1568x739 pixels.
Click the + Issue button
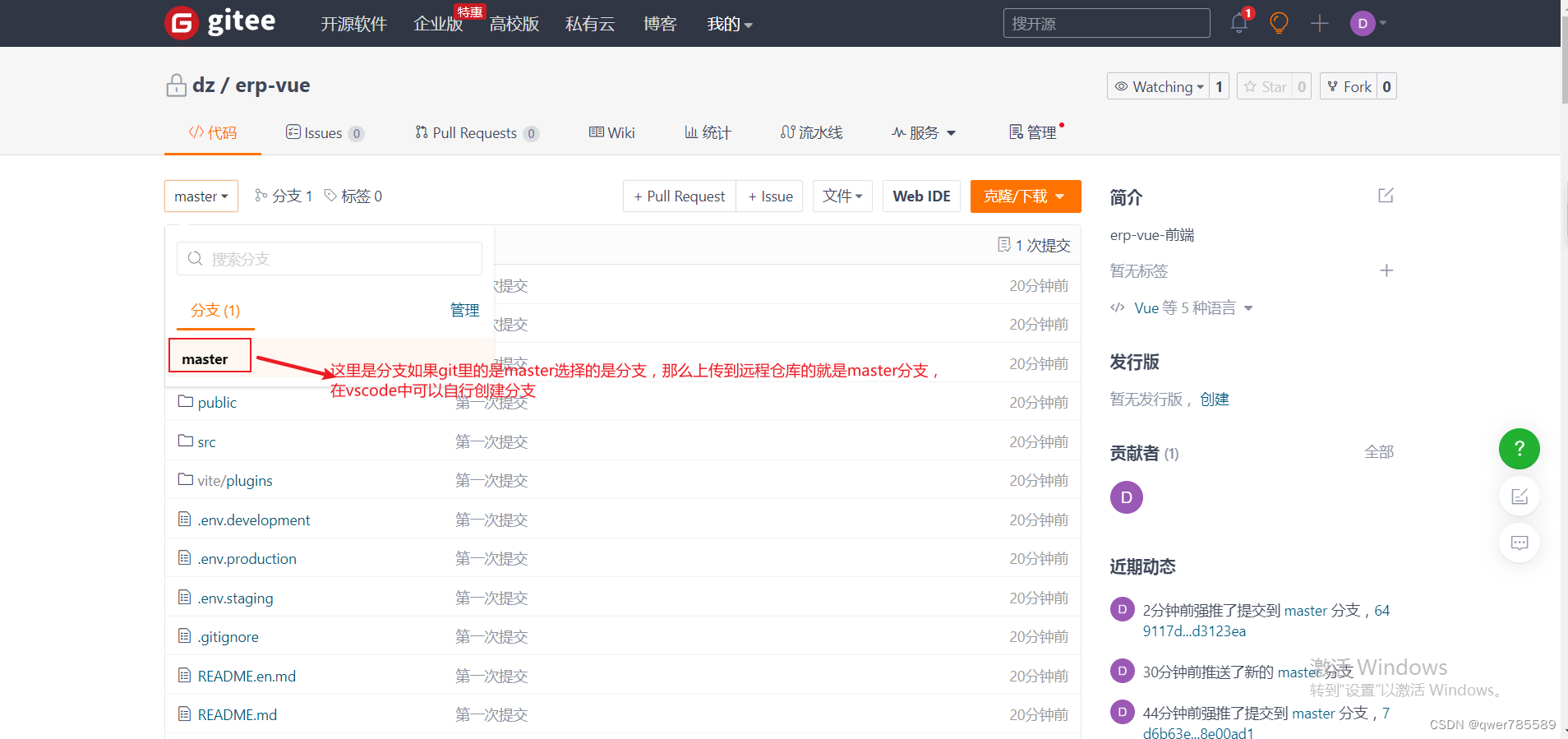770,196
